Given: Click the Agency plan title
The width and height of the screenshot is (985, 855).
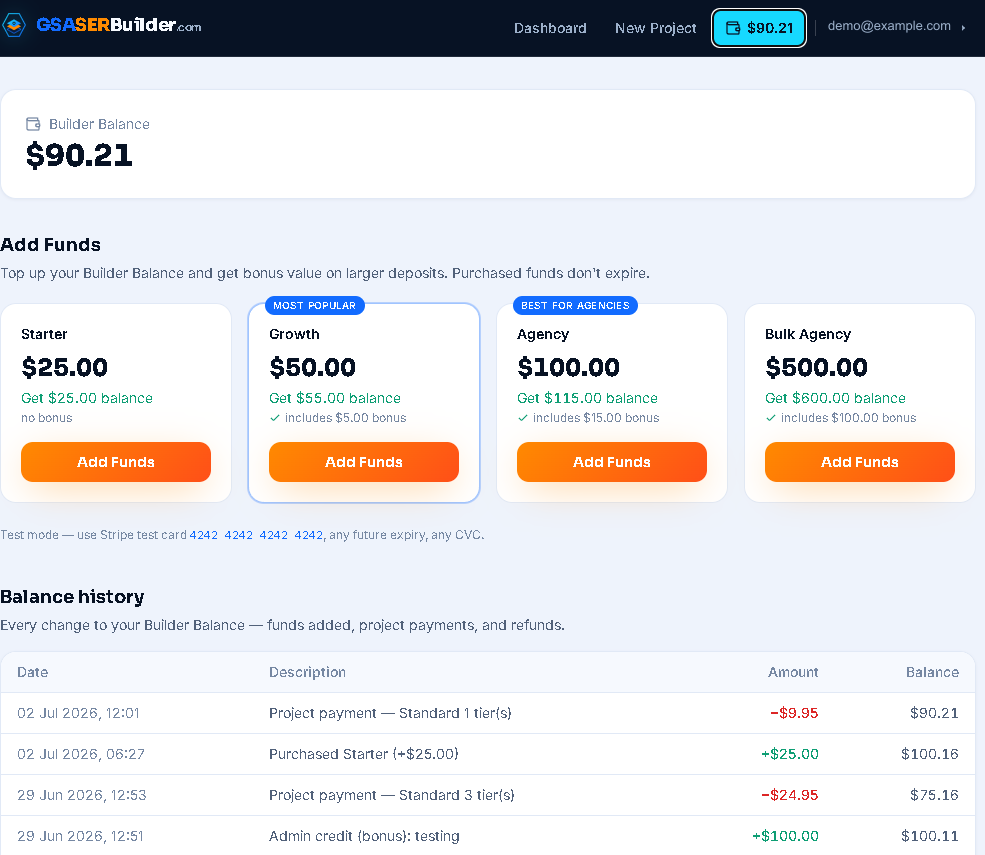Looking at the screenshot, I should pos(543,334).
